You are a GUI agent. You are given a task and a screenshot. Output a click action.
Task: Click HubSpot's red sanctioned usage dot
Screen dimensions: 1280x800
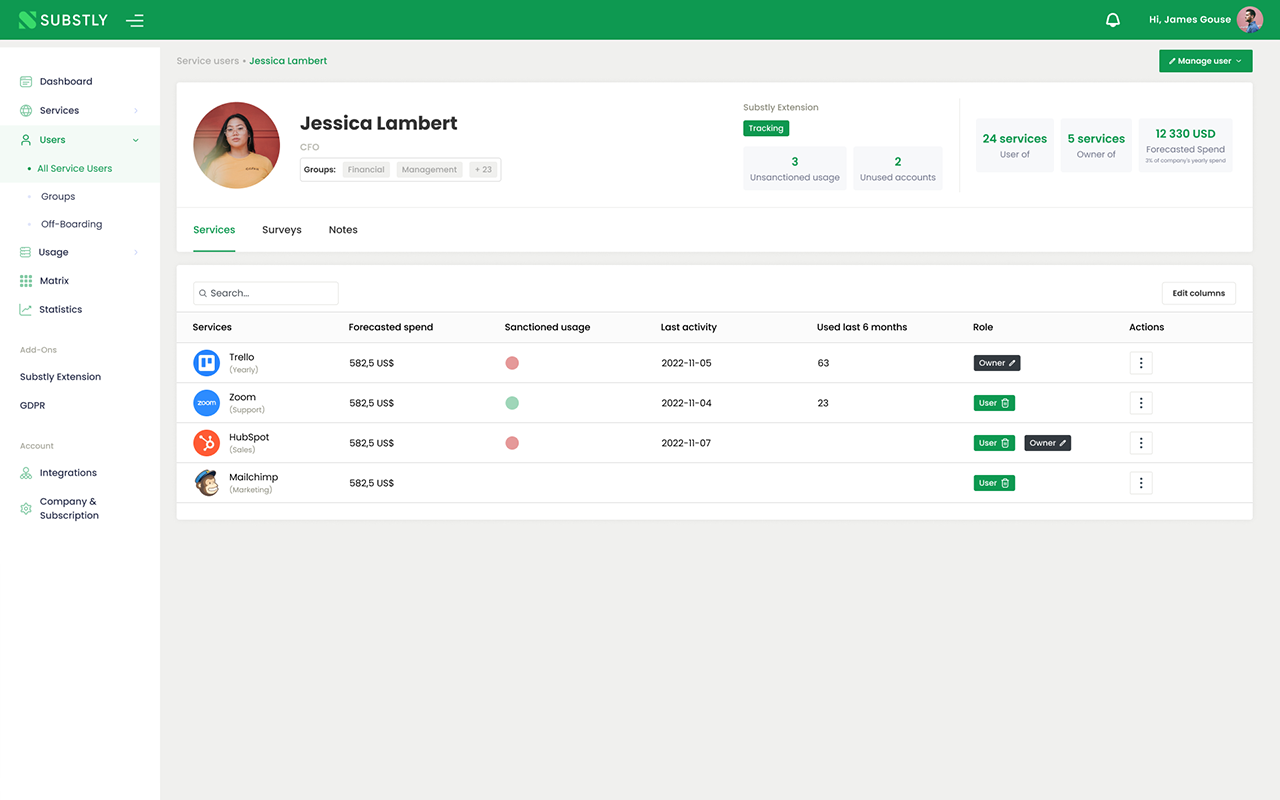coord(512,443)
